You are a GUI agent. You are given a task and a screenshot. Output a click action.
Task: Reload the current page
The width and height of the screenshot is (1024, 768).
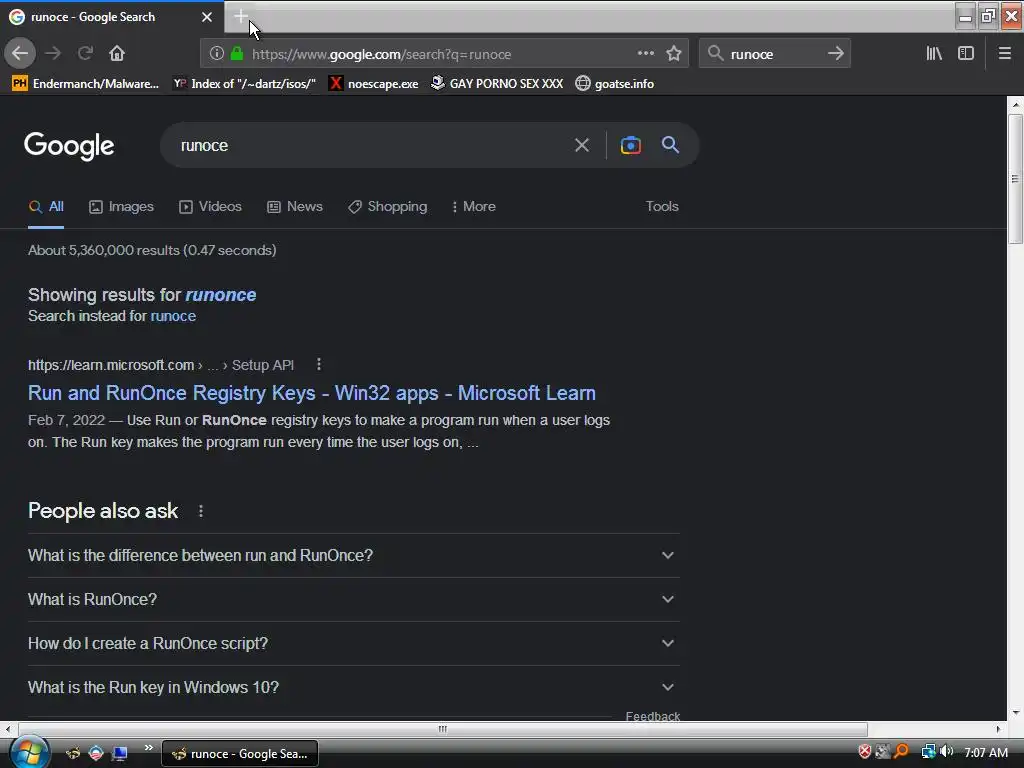85,54
